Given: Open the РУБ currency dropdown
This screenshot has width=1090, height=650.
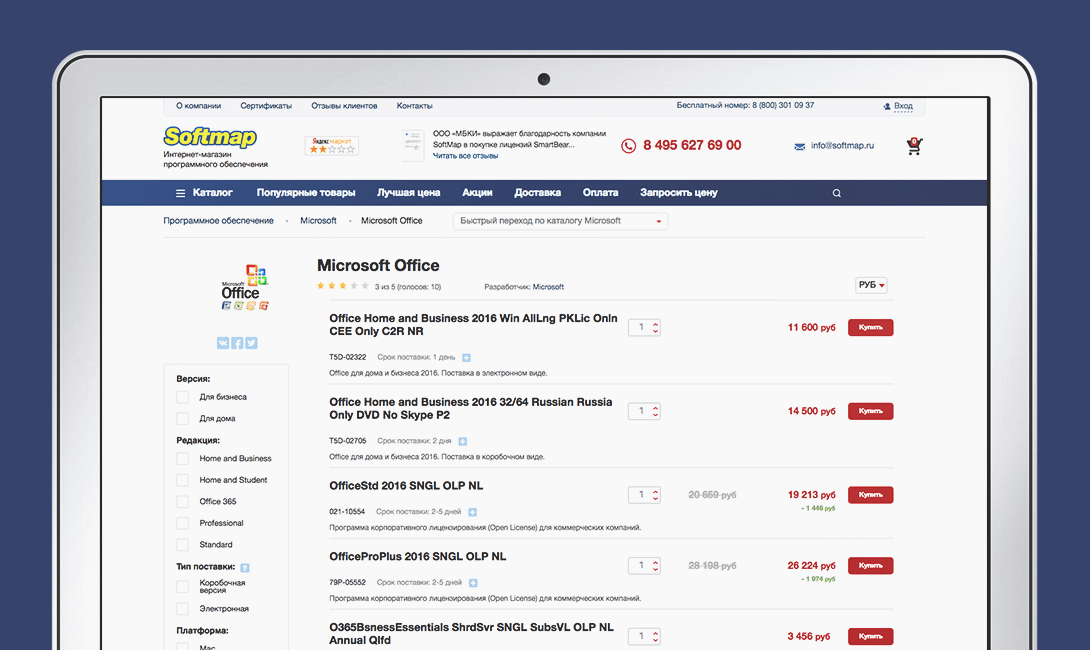Looking at the screenshot, I should [x=871, y=285].
